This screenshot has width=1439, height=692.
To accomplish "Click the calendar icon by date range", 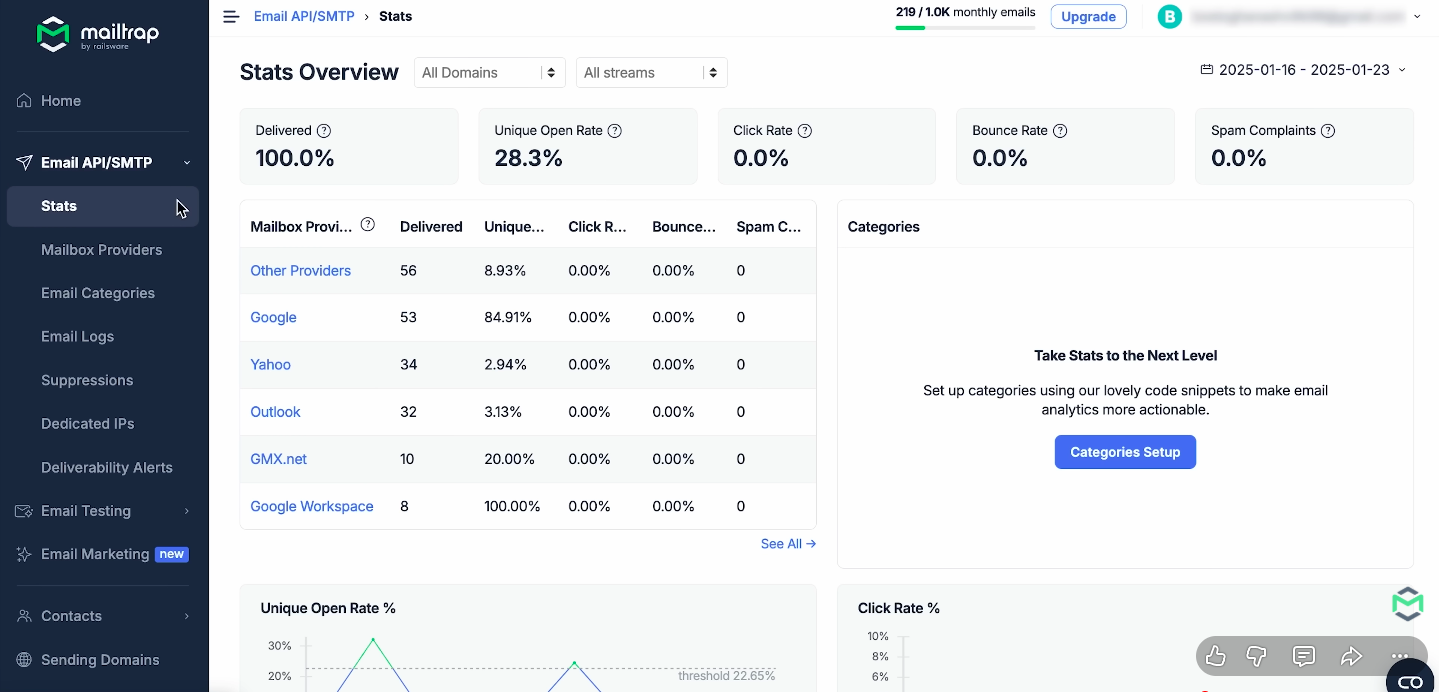I will (x=1207, y=70).
